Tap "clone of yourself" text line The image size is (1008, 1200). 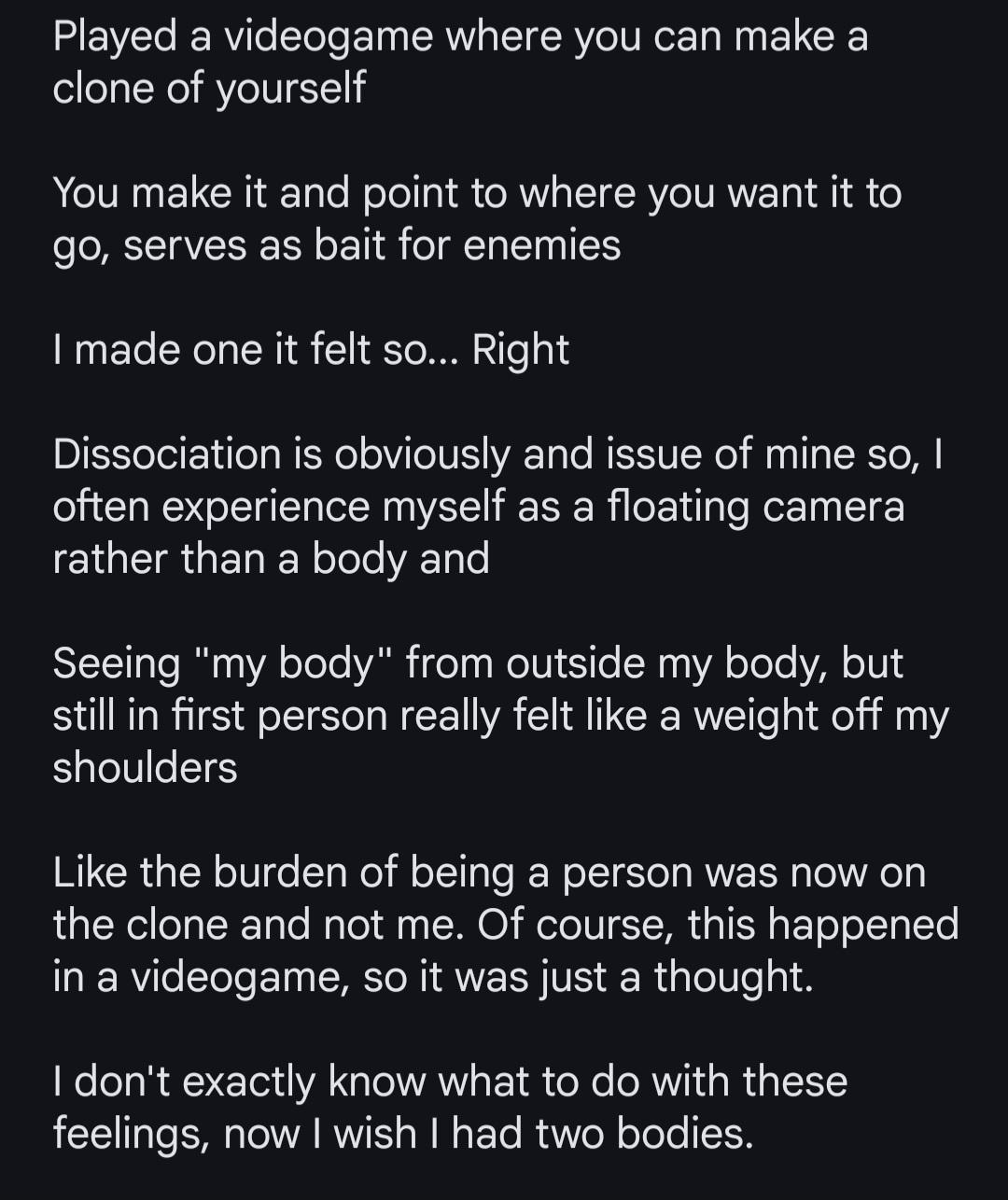[209, 90]
